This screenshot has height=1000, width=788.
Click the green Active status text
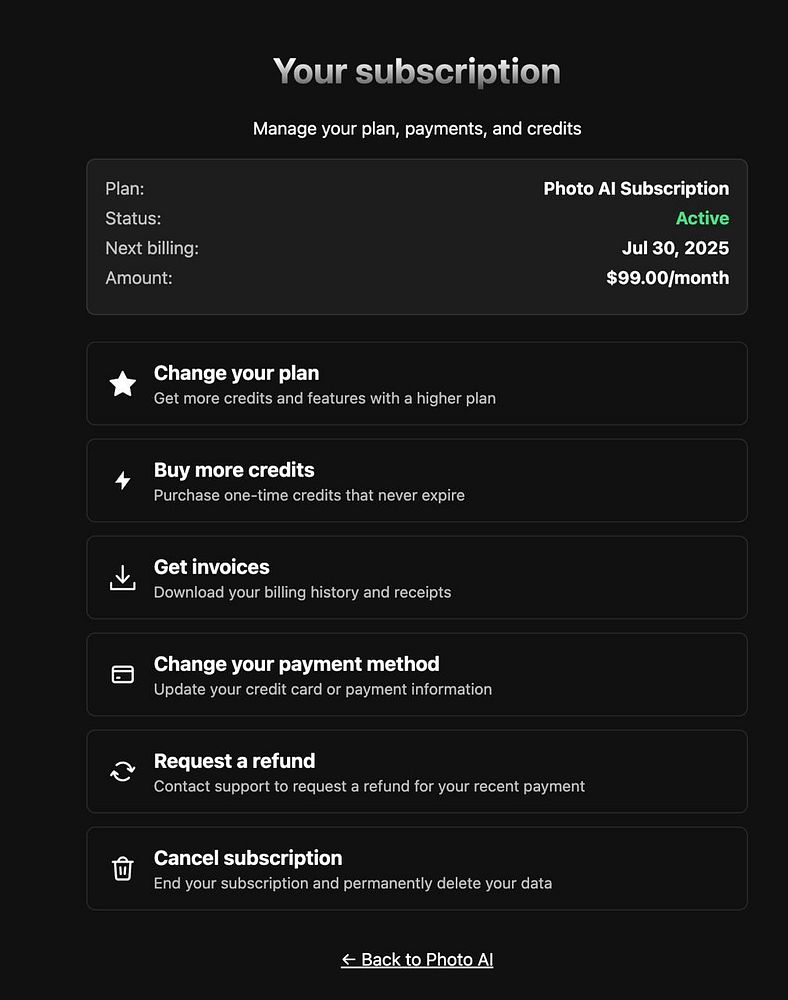[x=702, y=218]
